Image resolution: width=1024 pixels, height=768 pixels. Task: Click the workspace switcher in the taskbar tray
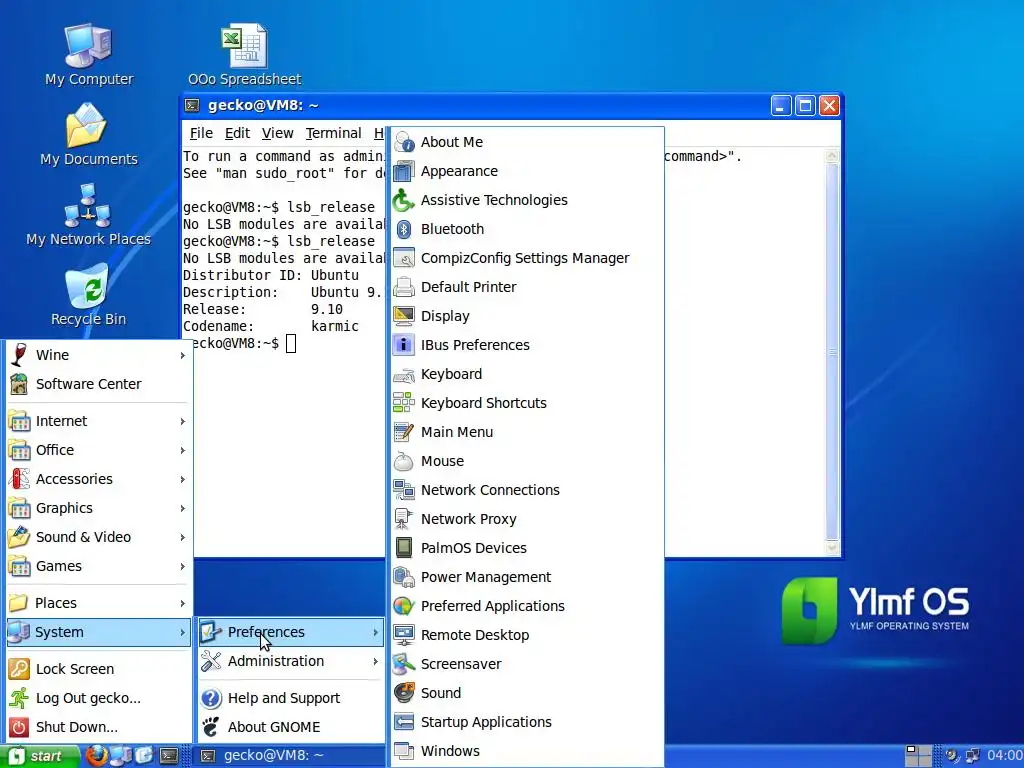click(918, 756)
